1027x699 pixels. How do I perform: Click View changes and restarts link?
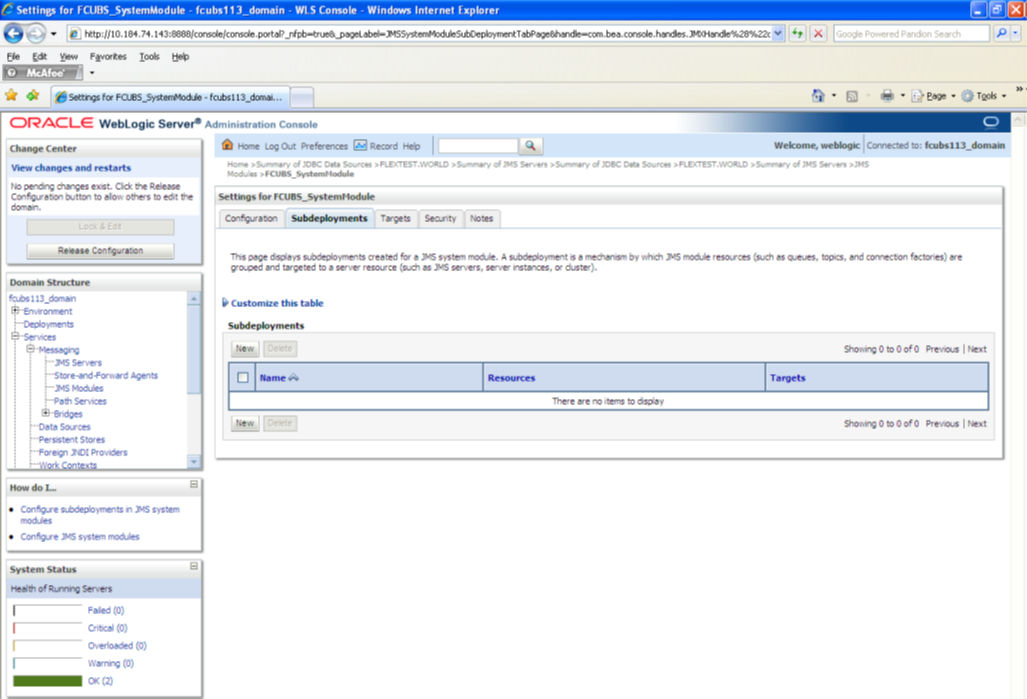[x=71, y=168]
